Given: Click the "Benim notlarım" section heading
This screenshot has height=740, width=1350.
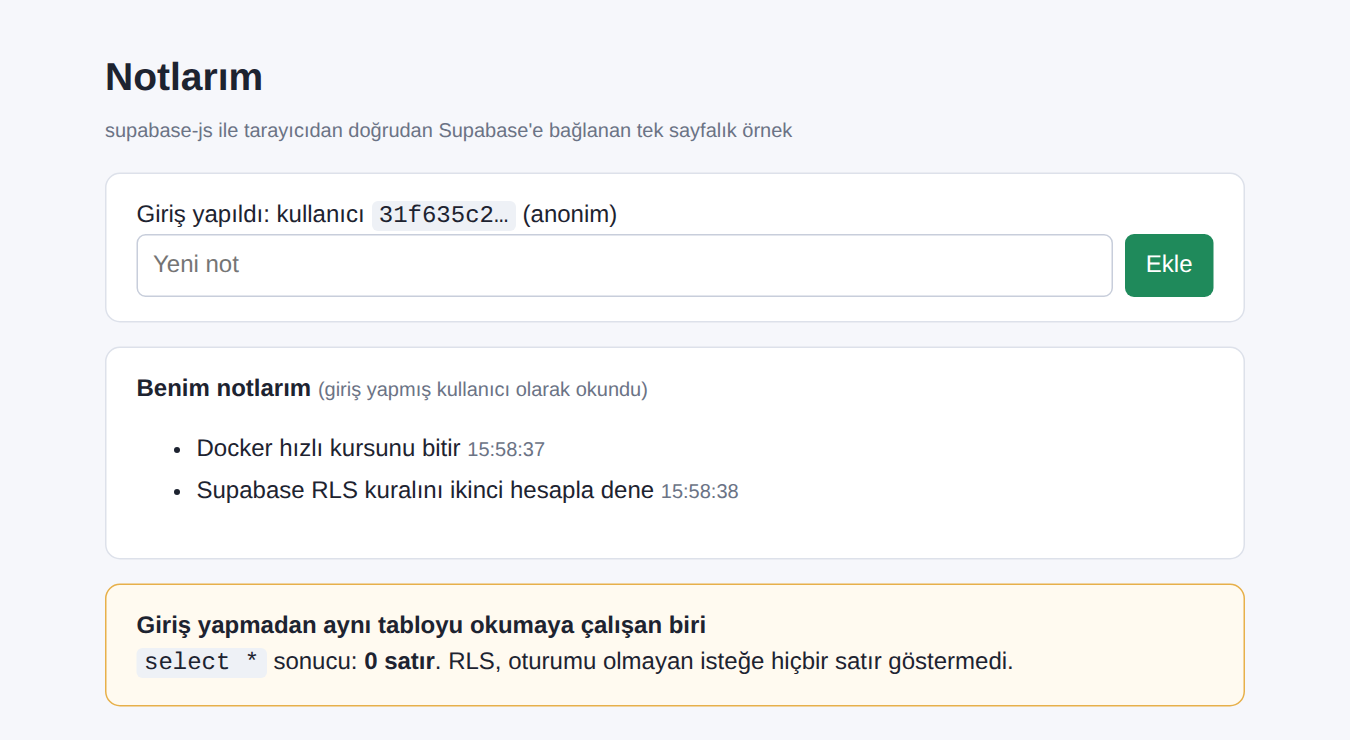Looking at the screenshot, I should tap(224, 388).
